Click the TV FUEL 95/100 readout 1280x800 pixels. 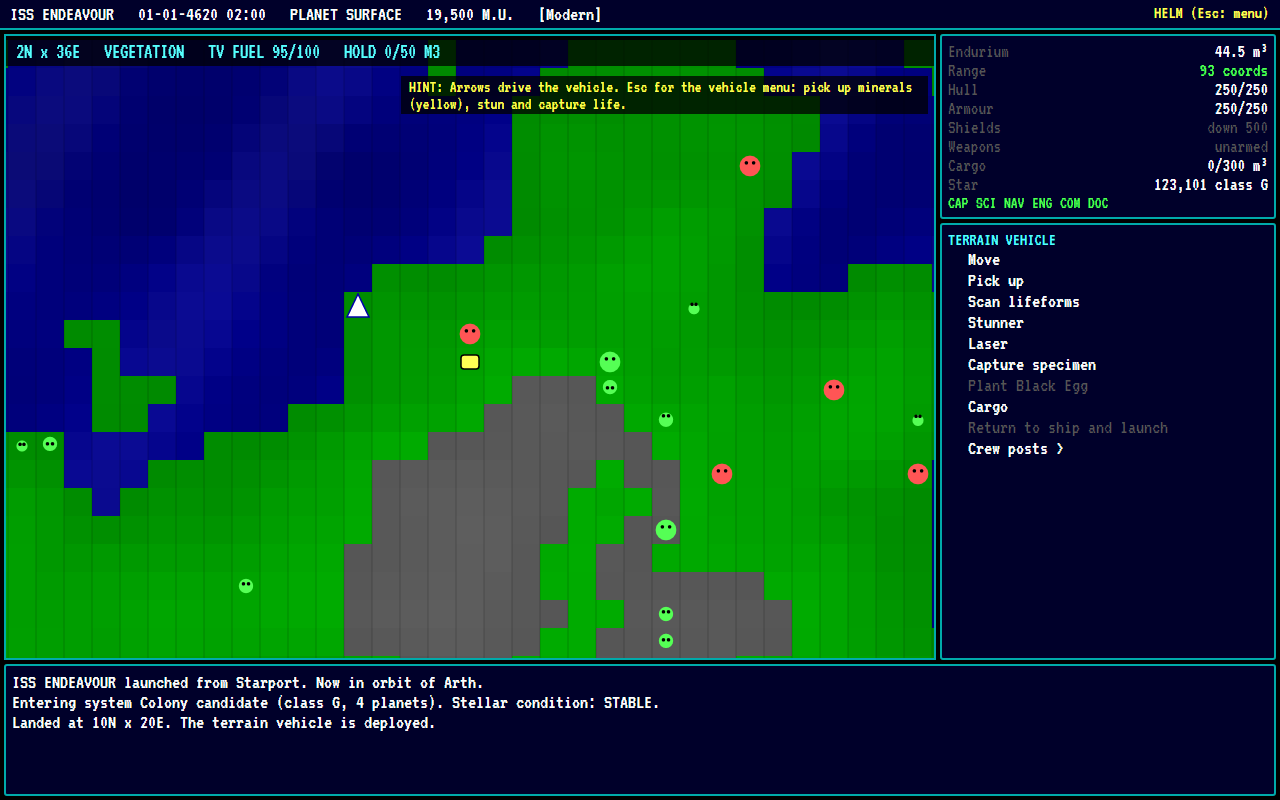pyautogui.click(x=264, y=52)
